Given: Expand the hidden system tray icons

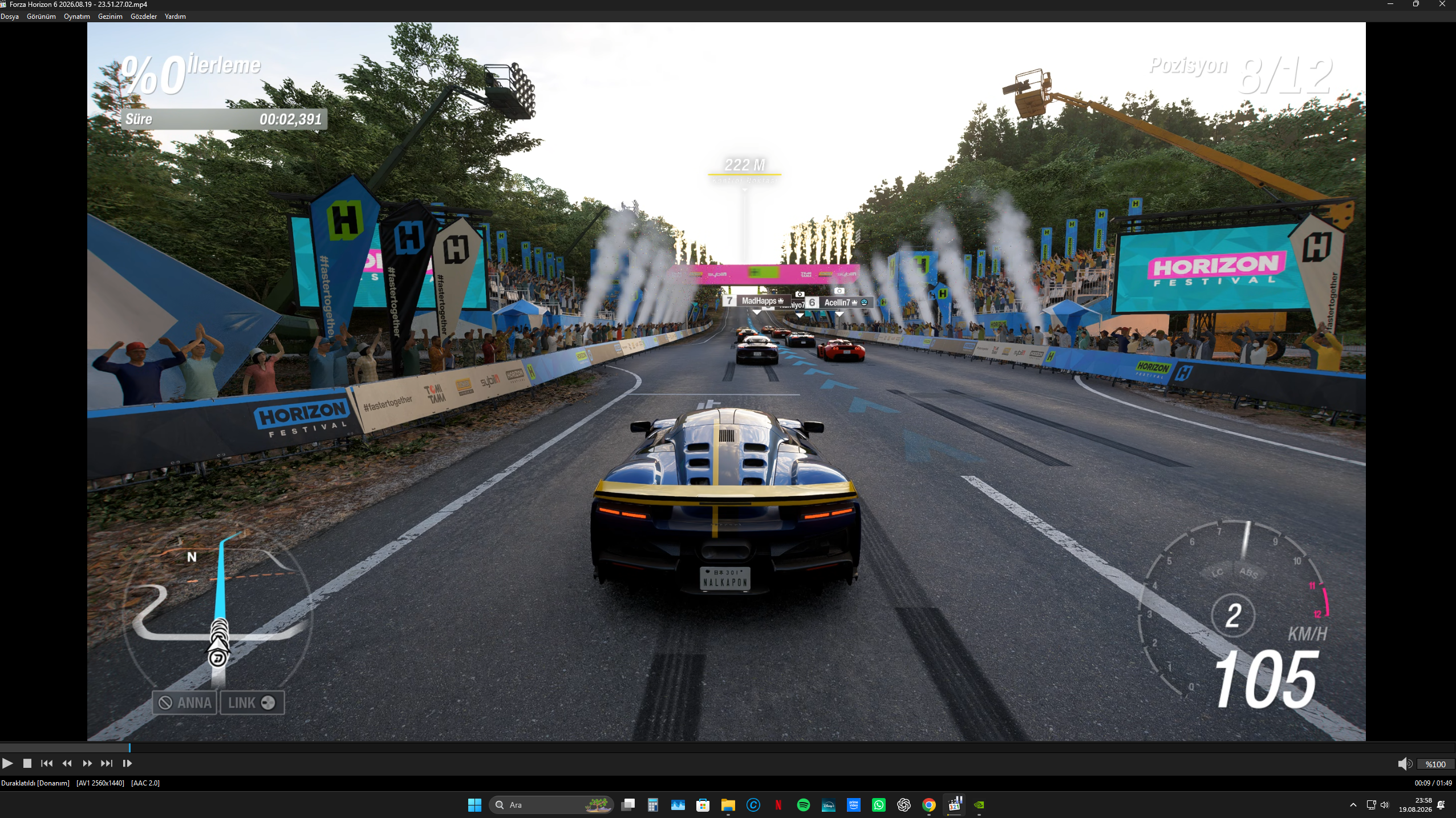Looking at the screenshot, I should tap(1353, 805).
